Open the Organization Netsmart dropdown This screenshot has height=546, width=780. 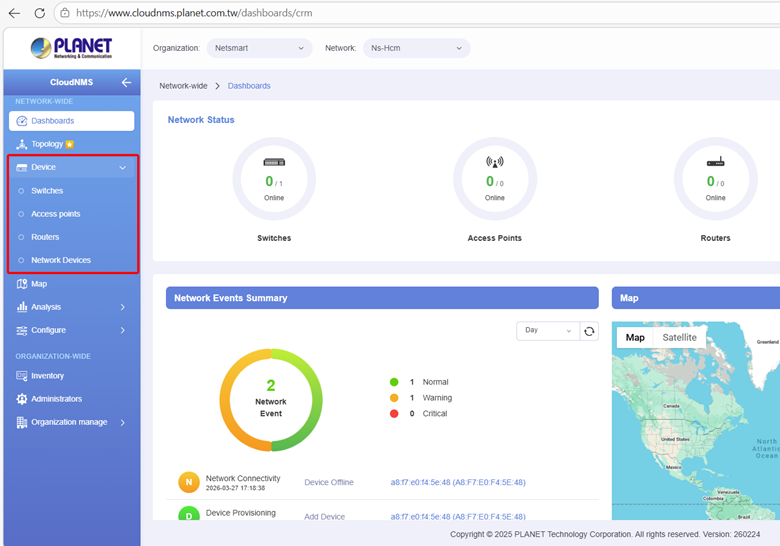click(258, 48)
